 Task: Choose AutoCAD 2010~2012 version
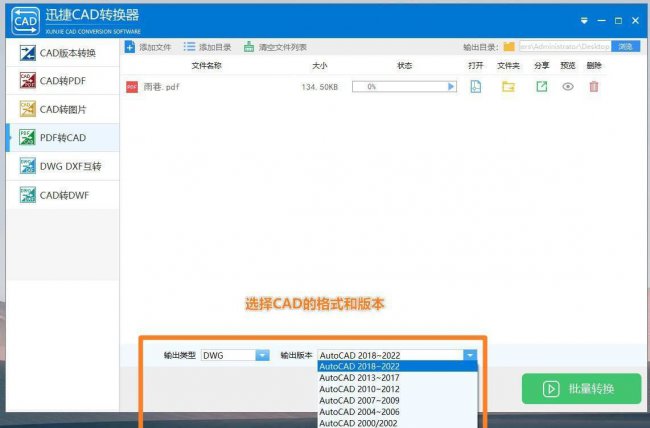coord(398,389)
